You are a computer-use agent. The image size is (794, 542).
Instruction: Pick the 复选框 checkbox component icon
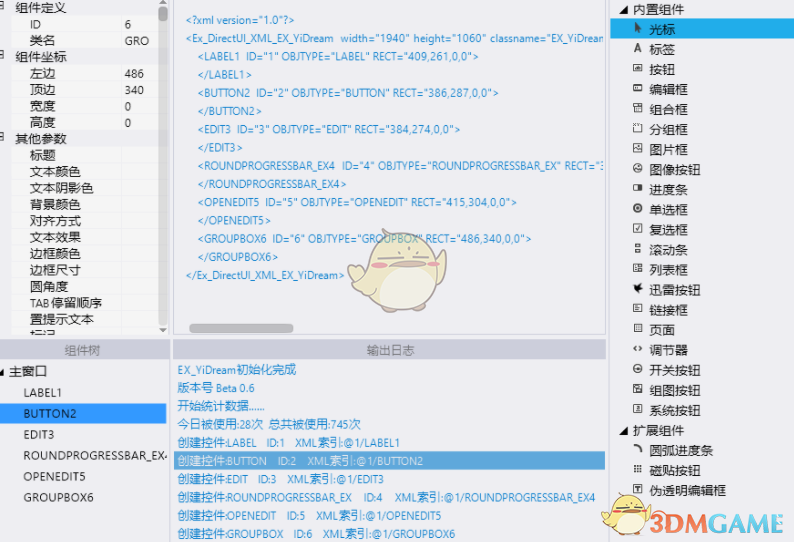pyautogui.click(x=638, y=228)
